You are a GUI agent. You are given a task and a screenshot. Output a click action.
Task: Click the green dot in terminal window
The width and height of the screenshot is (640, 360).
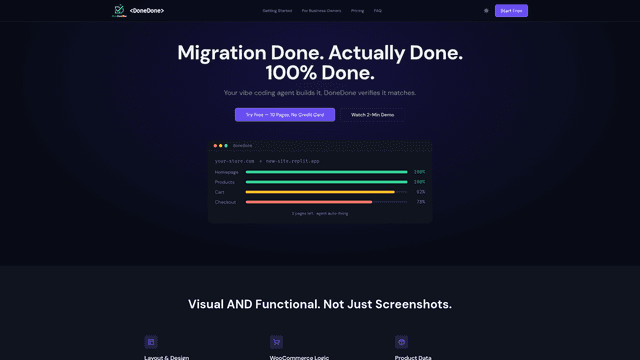click(226, 146)
